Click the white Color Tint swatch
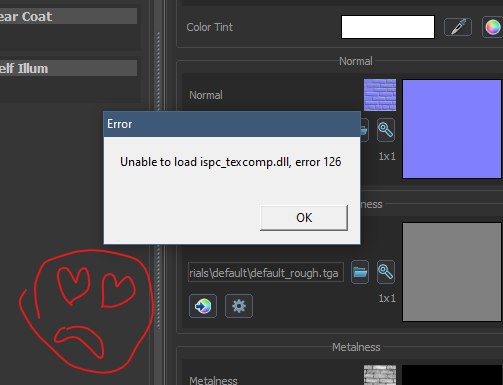 pos(388,27)
